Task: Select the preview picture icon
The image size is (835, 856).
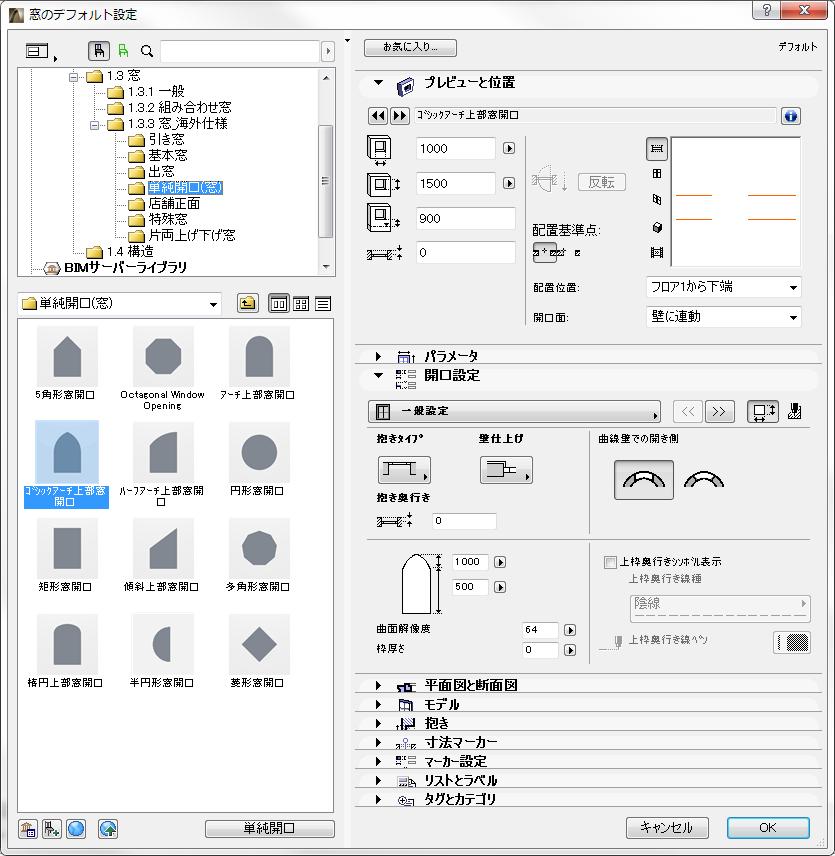Action: [657, 252]
